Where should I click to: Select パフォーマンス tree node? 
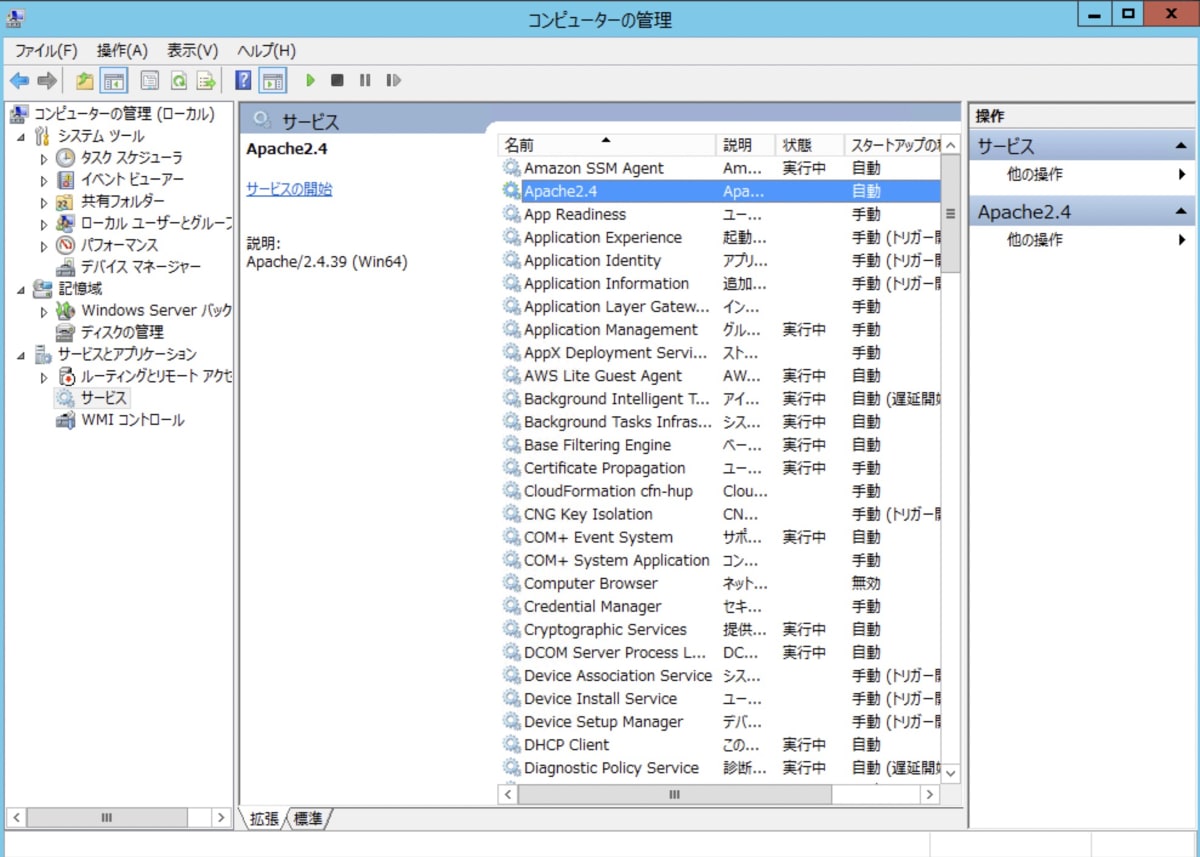point(119,245)
